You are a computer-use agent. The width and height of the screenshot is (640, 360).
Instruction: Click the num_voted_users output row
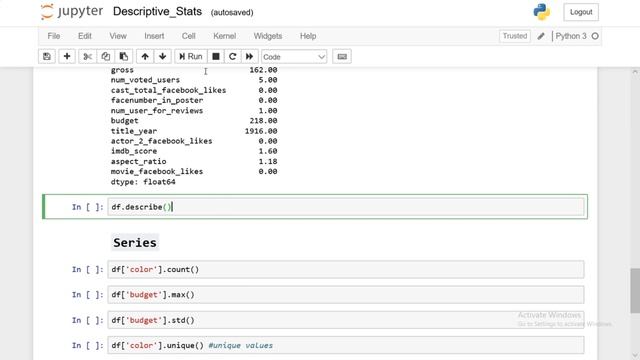point(194,80)
